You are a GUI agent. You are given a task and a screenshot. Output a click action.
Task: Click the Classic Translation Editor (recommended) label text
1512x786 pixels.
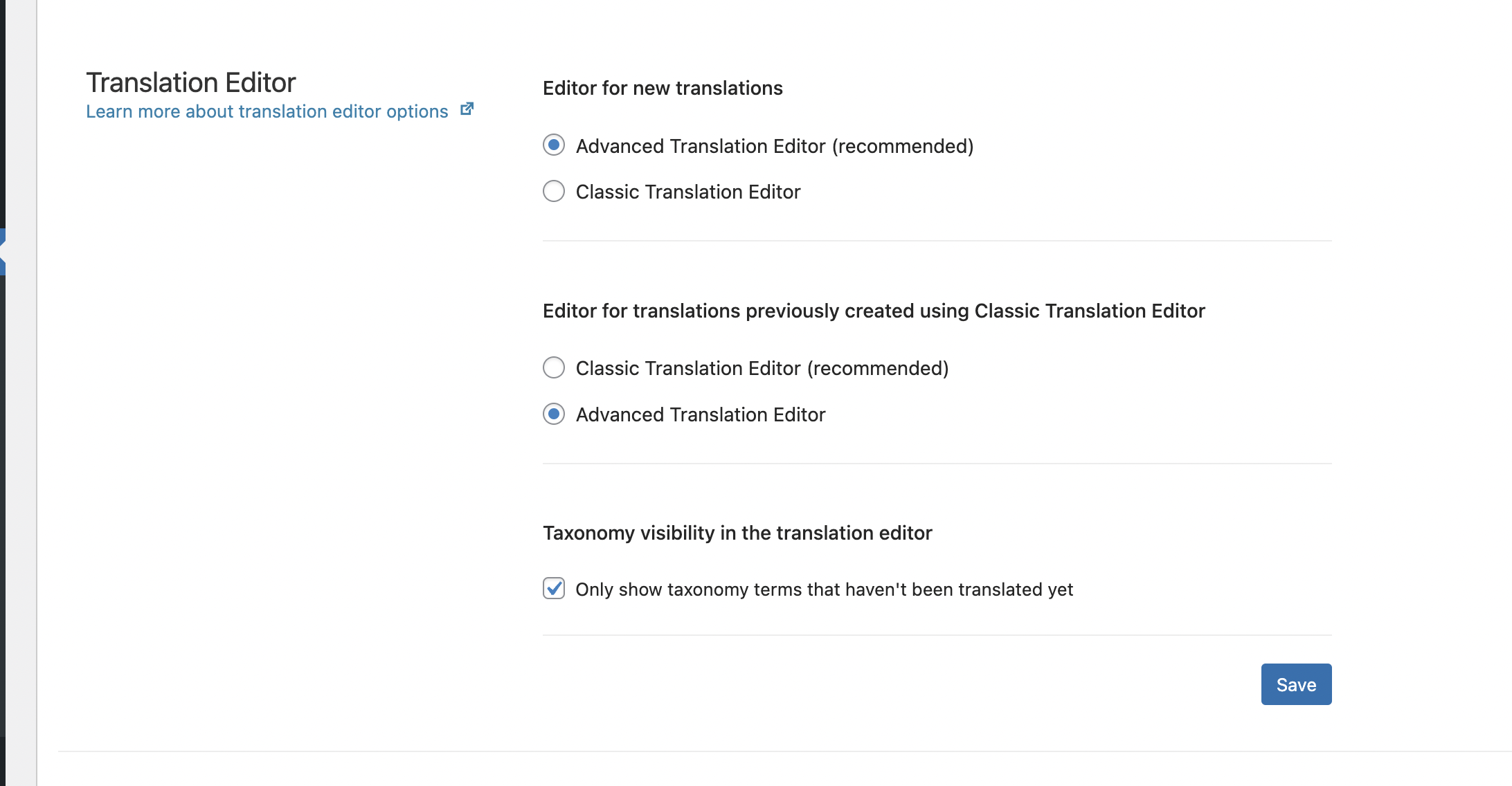pos(762,368)
